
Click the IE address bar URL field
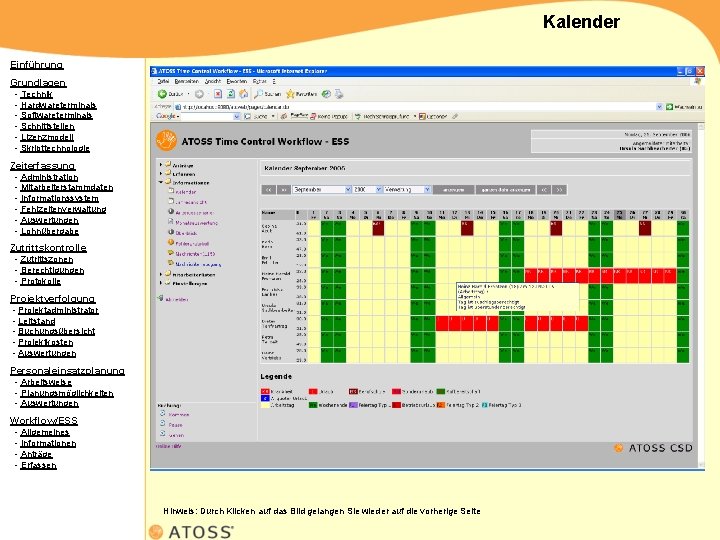click(418, 107)
